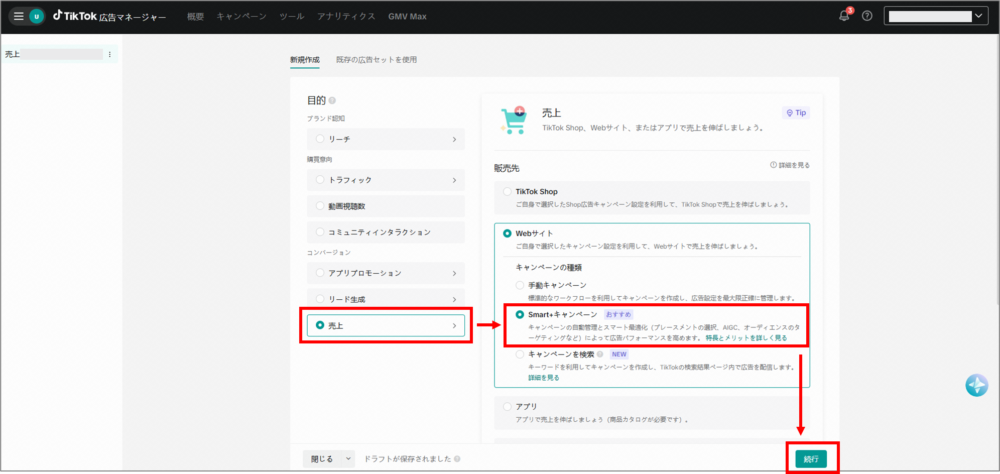Click the floating blue sparkle assistant icon
Viewport: 1000px width, 474px height.
click(x=977, y=386)
